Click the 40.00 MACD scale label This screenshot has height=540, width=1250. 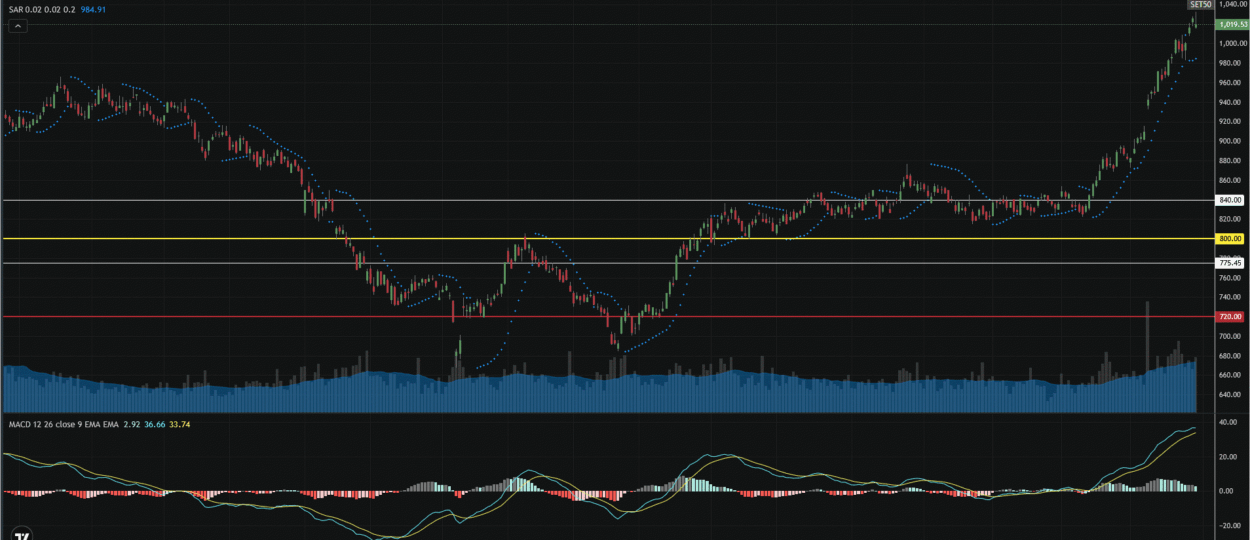pos(1229,423)
